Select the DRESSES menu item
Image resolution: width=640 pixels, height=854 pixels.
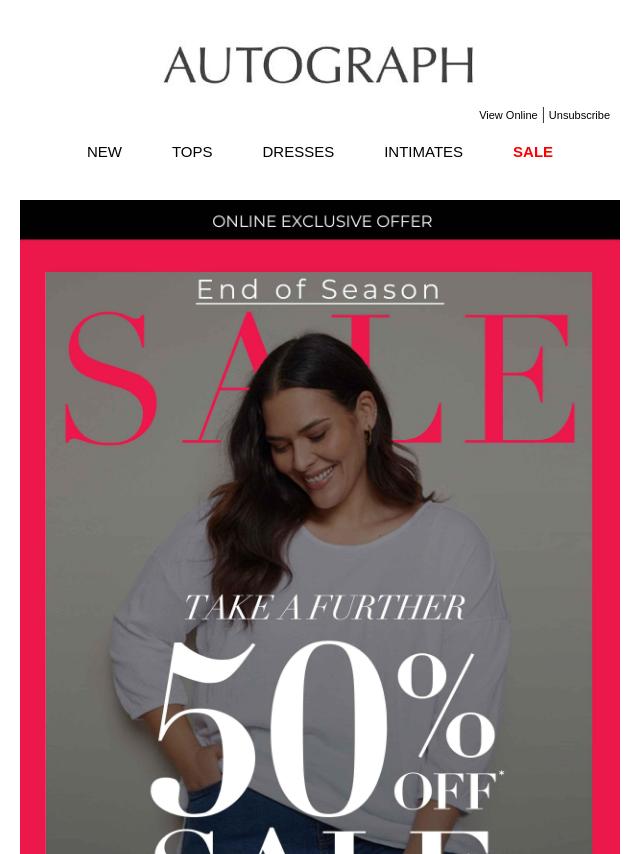pyautogui.click(x=298, y=152)
